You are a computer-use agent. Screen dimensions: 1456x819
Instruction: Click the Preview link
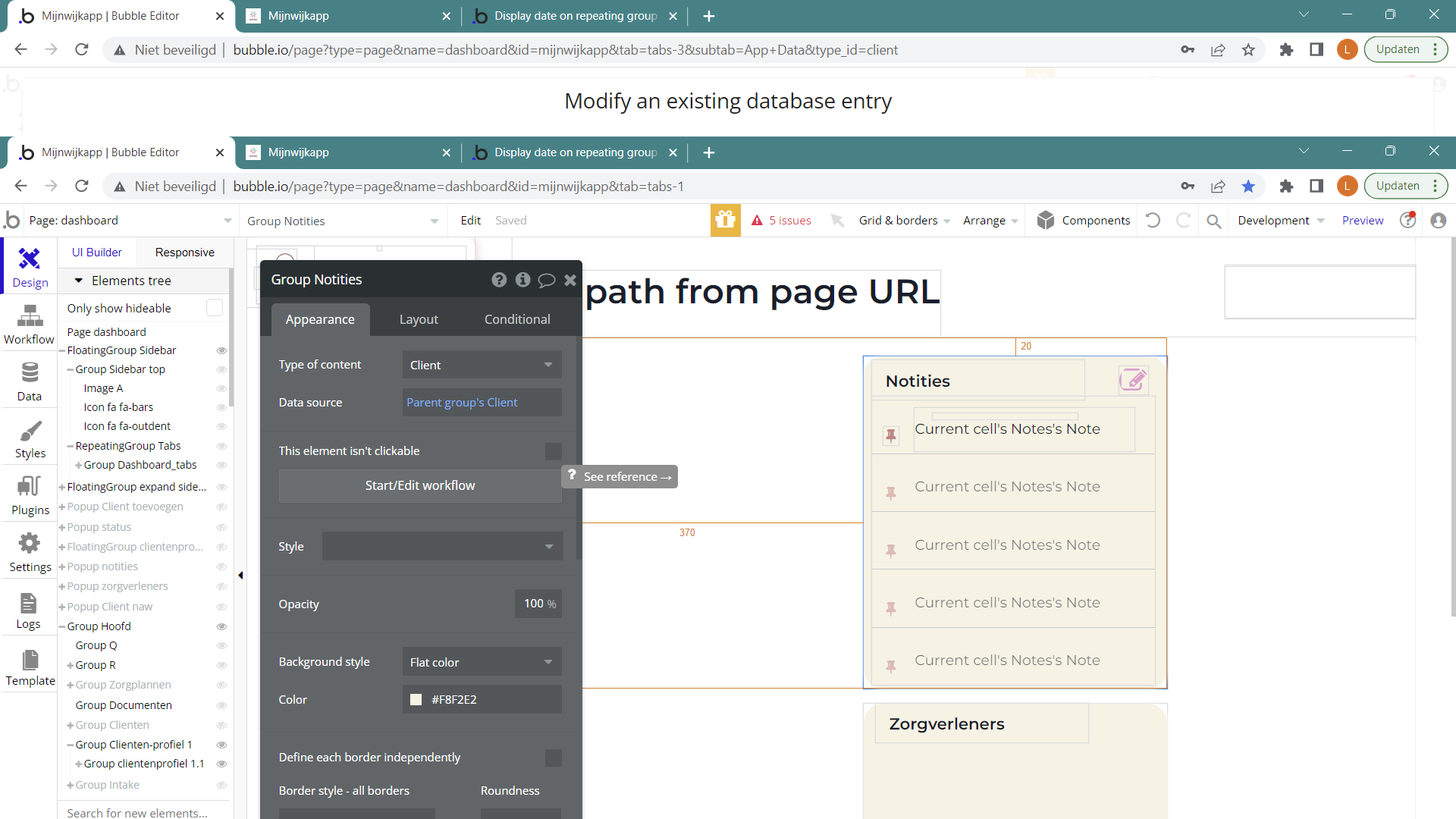point(1362,221)
